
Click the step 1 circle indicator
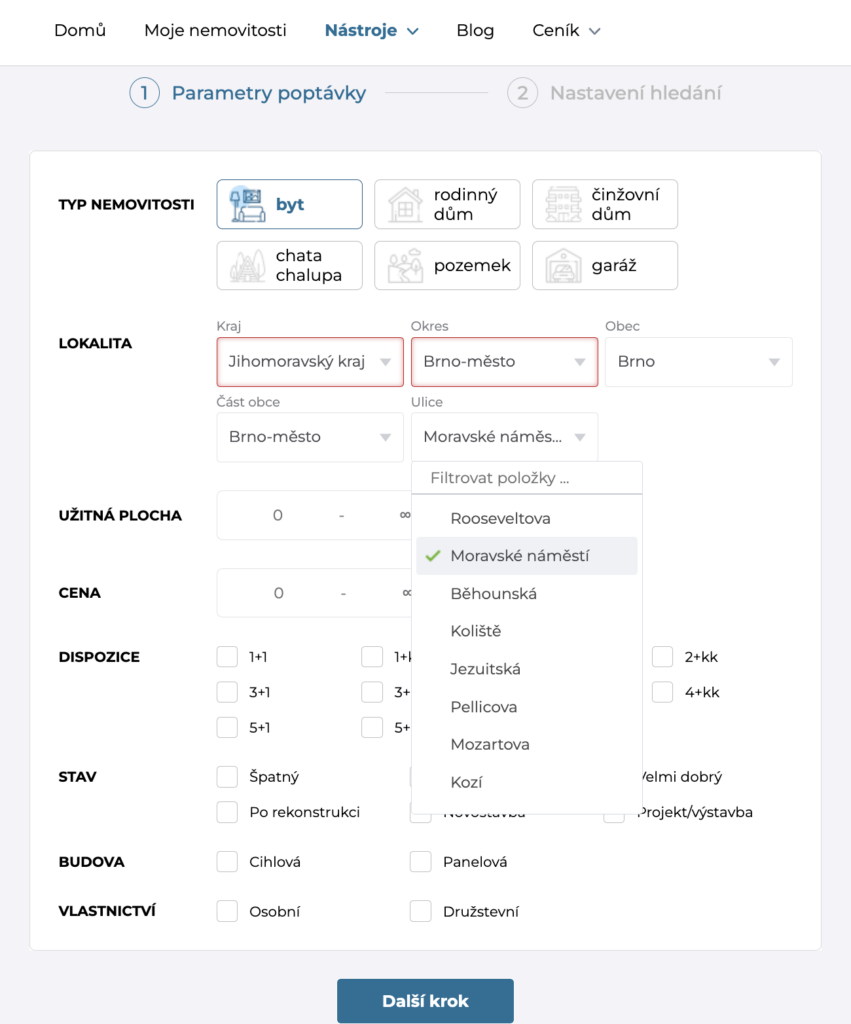[144, 93]
